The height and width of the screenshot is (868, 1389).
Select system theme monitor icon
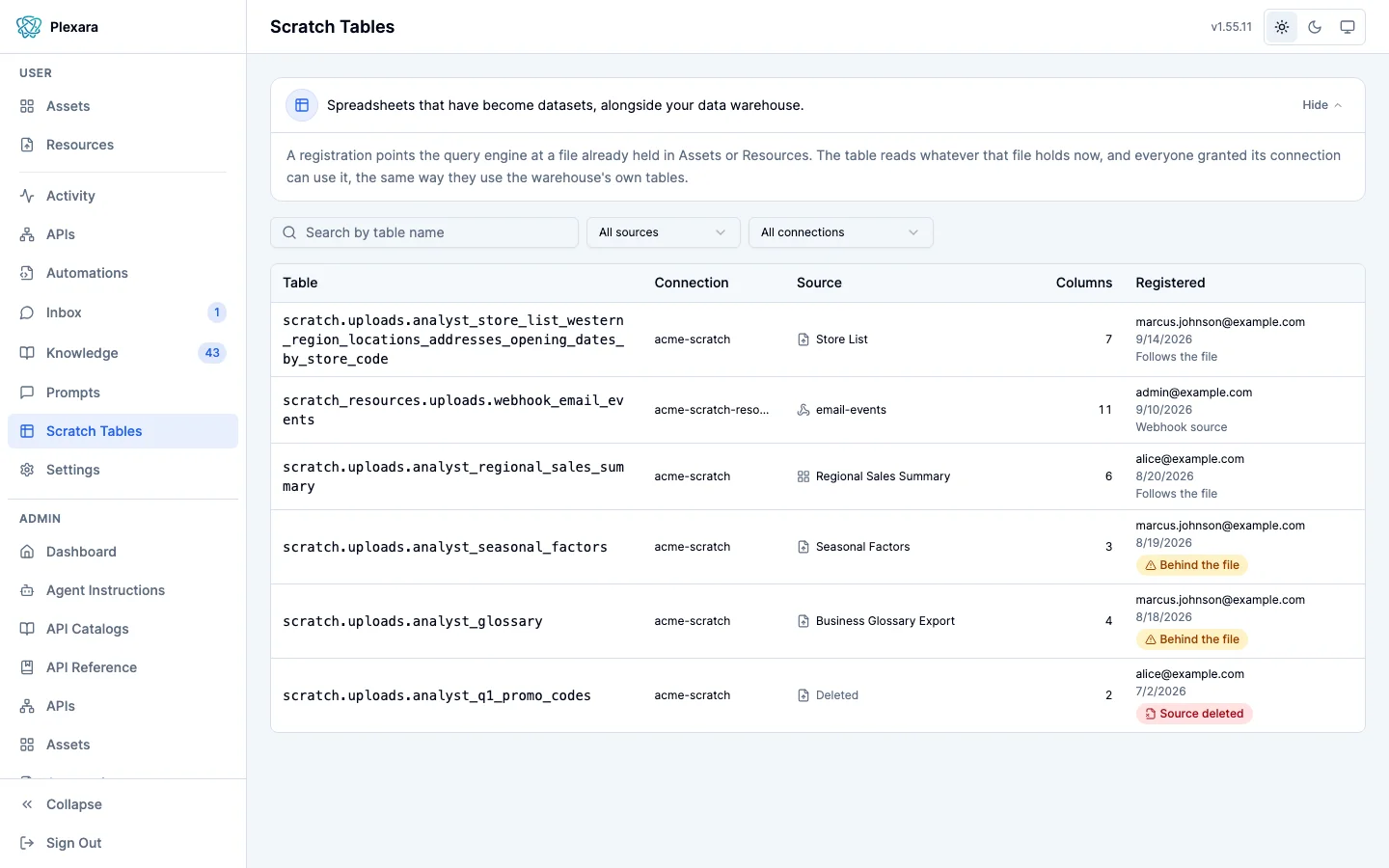tap(1348, 27)
